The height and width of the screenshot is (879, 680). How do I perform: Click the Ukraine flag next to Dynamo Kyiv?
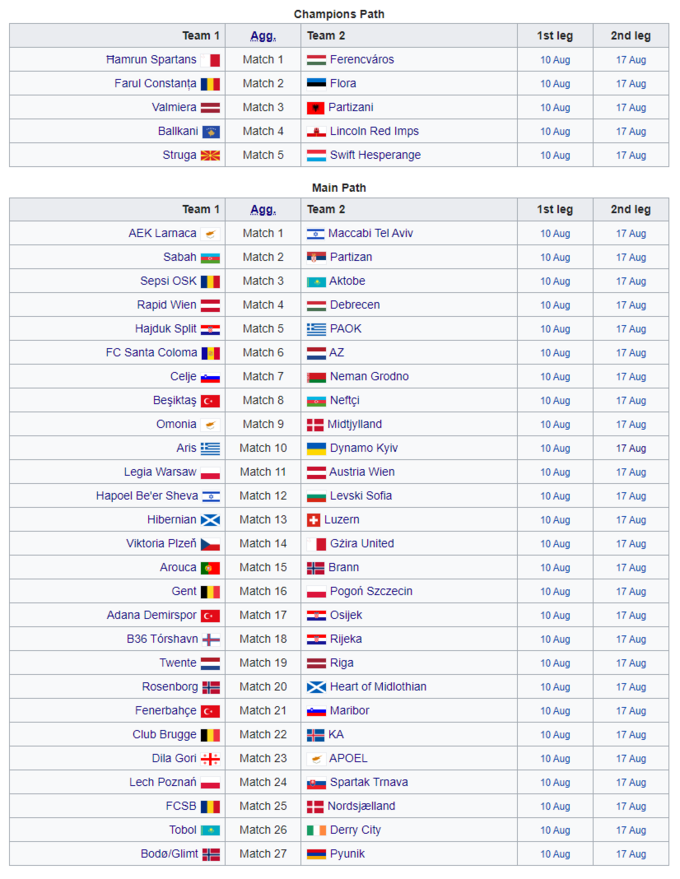(316, 449)
